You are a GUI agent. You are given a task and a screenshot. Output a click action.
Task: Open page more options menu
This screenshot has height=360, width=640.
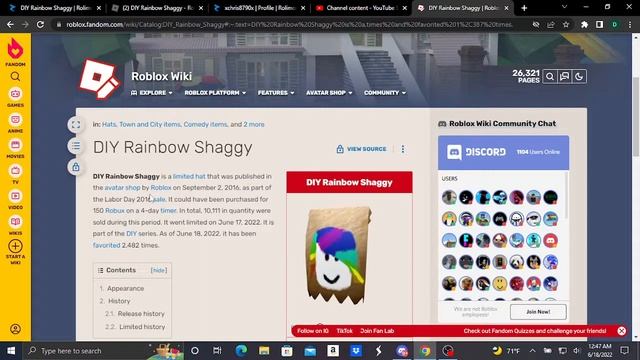point(403,149)
